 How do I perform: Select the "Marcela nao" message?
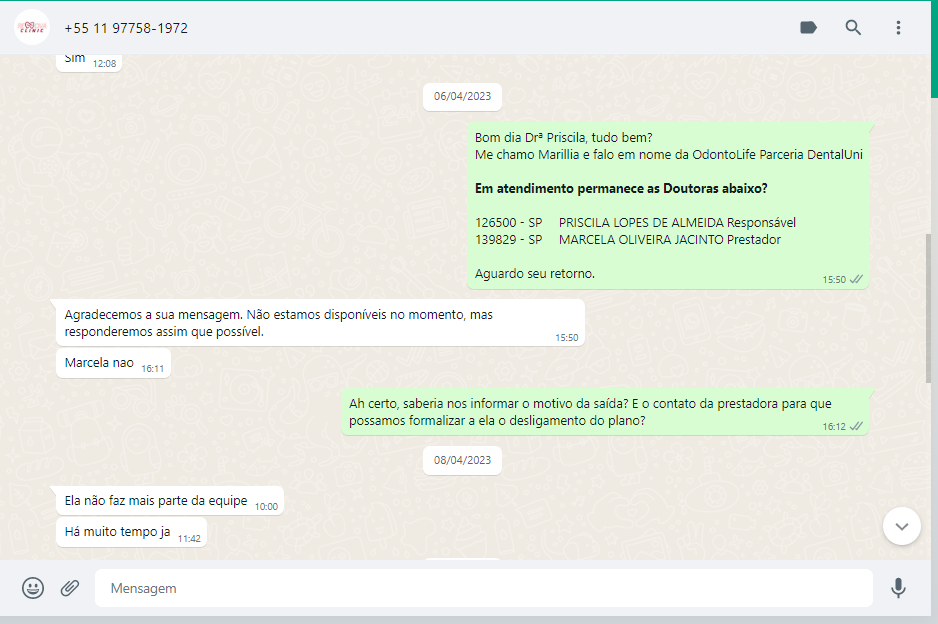coord(100,363)
